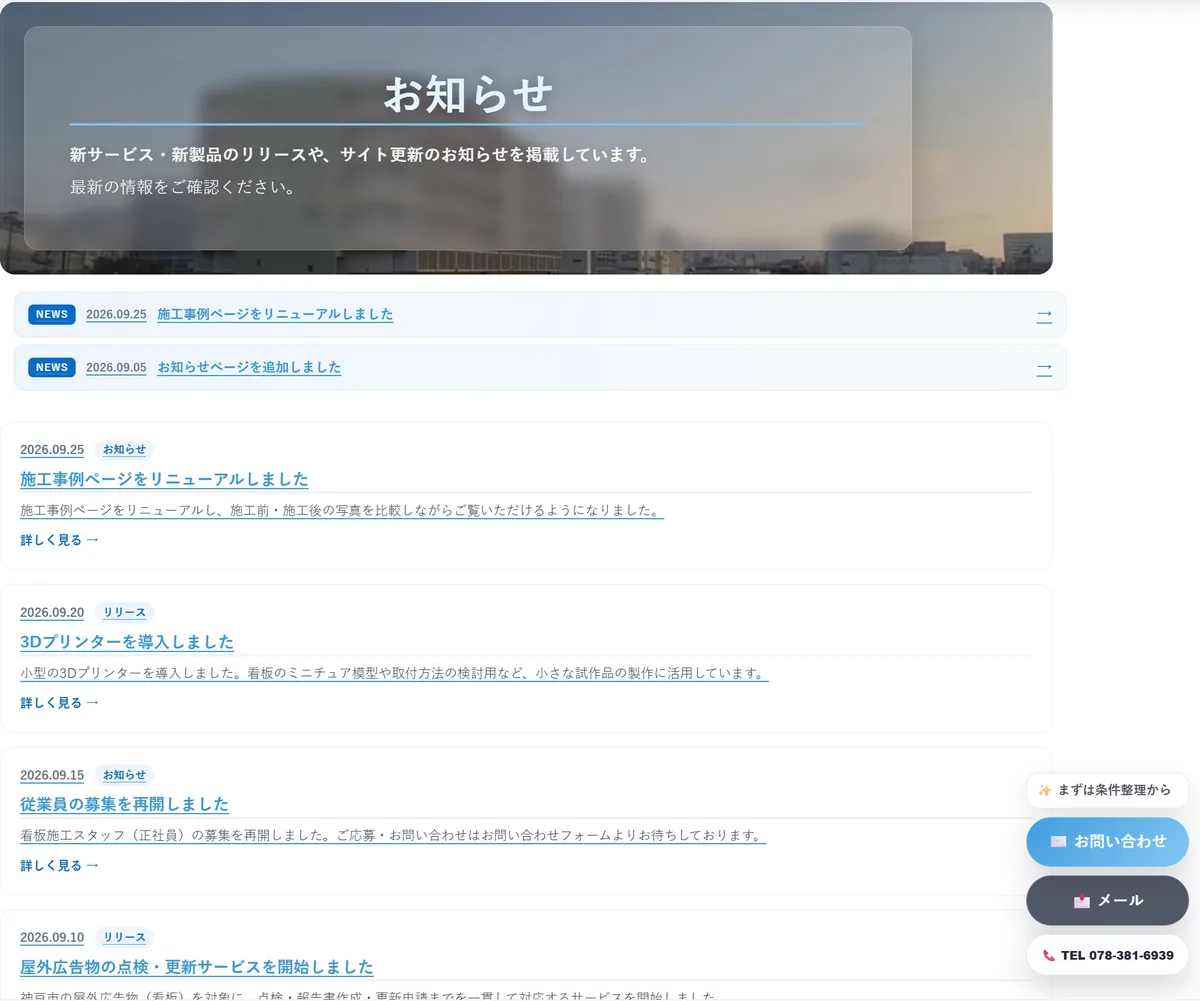The image size is (1200, 1001).
Task: Click the arrow icon on the 2026.09.05 news row
Action: point(1044,368)
